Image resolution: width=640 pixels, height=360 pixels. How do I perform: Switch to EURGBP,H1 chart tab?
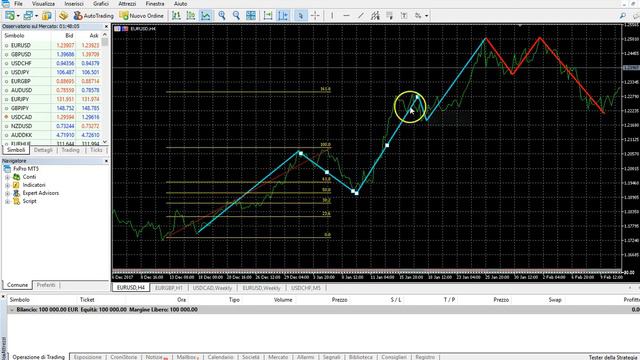169,288
